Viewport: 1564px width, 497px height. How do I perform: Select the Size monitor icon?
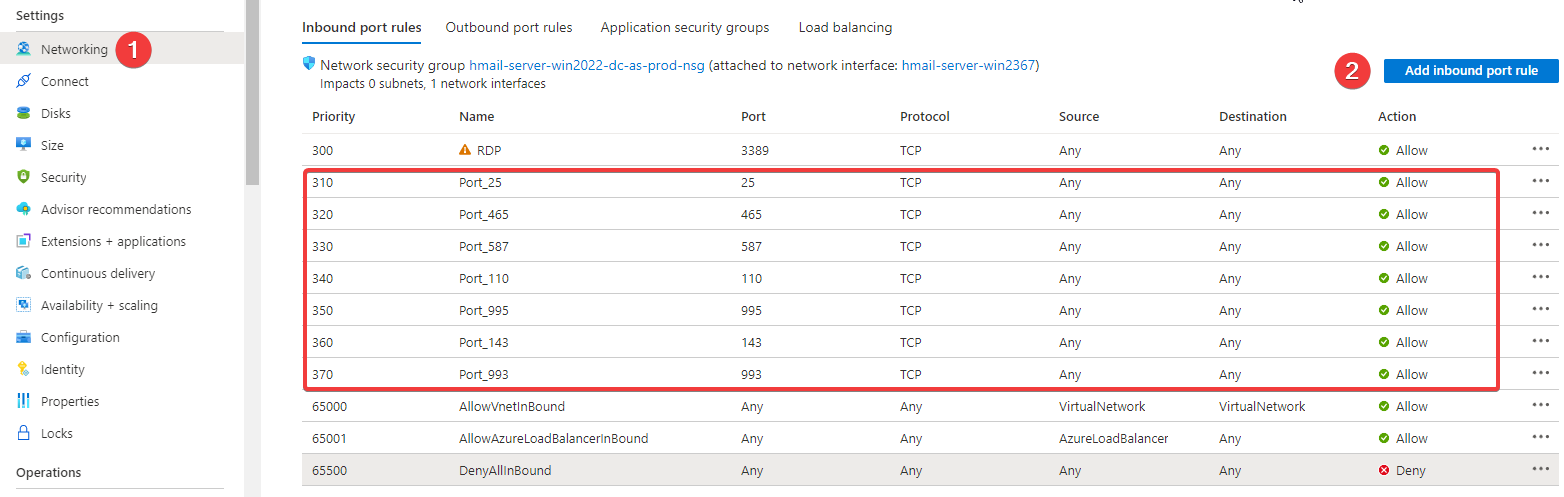click(x=23, y=145)
